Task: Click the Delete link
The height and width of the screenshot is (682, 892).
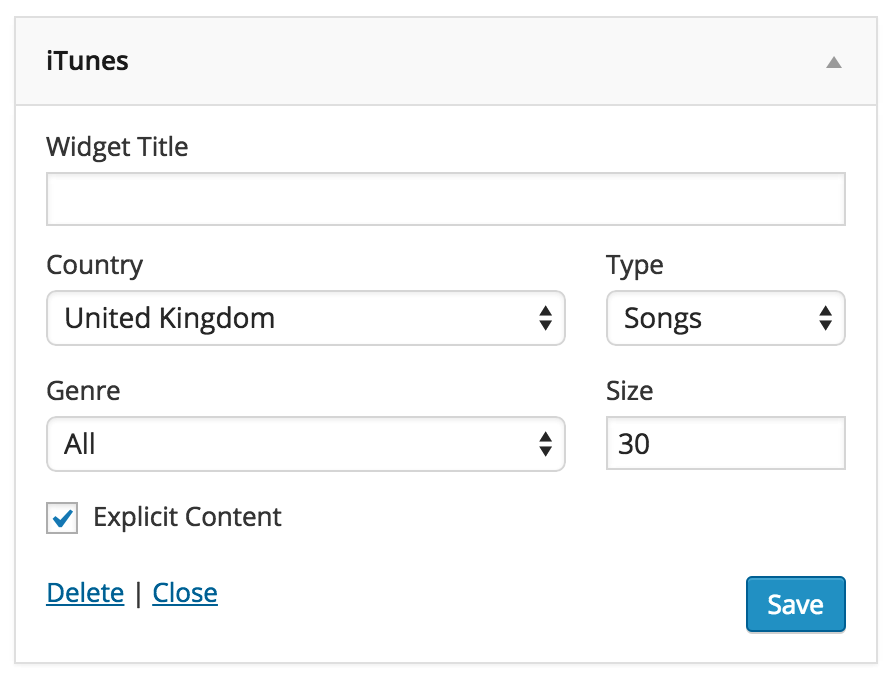Action: [85, 593]
